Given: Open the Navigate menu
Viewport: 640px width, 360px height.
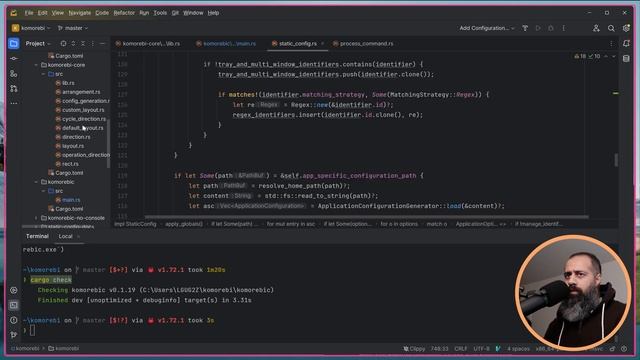Looking at the screenshot, I should coord(80,13).
